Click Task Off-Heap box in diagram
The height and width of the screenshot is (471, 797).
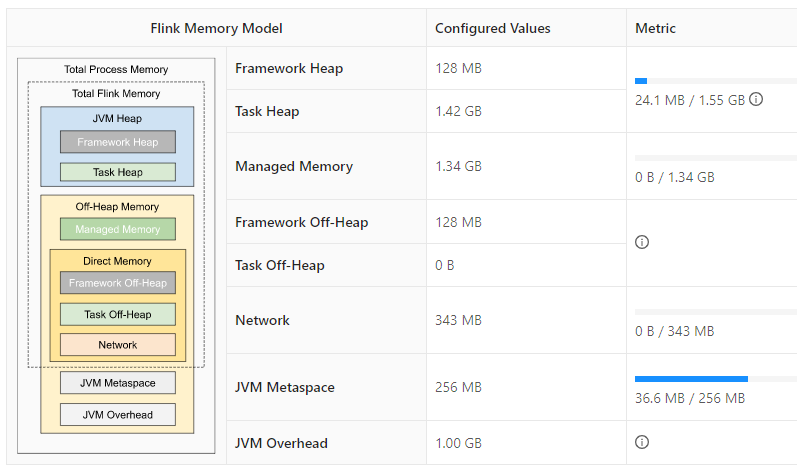[x=117, y=314]
